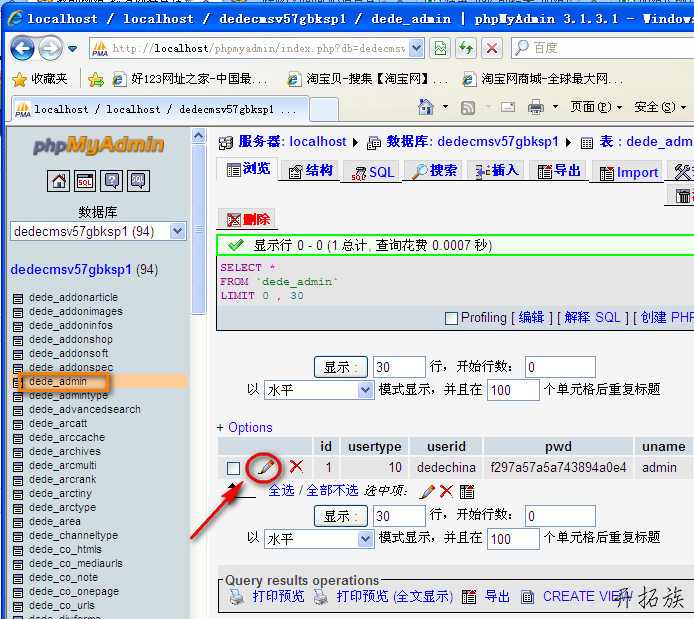
Task: Click the compatibility view icon in address bar
Action: 440,48
